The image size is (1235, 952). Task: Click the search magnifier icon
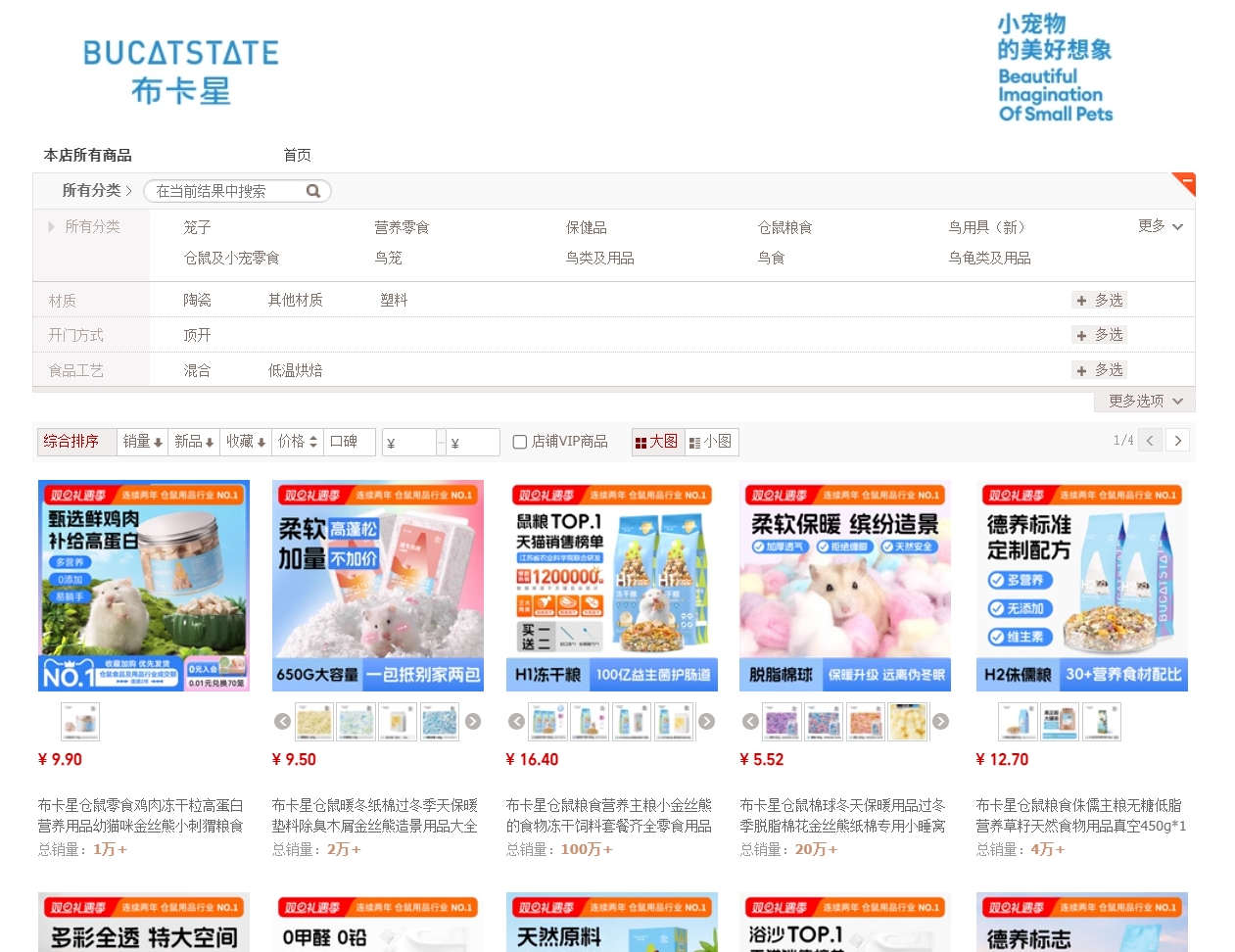313,191
